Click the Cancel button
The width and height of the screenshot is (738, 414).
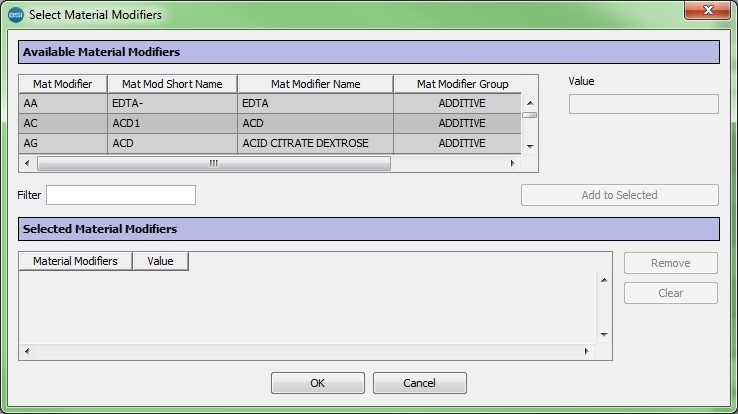(x=419, y=383)
